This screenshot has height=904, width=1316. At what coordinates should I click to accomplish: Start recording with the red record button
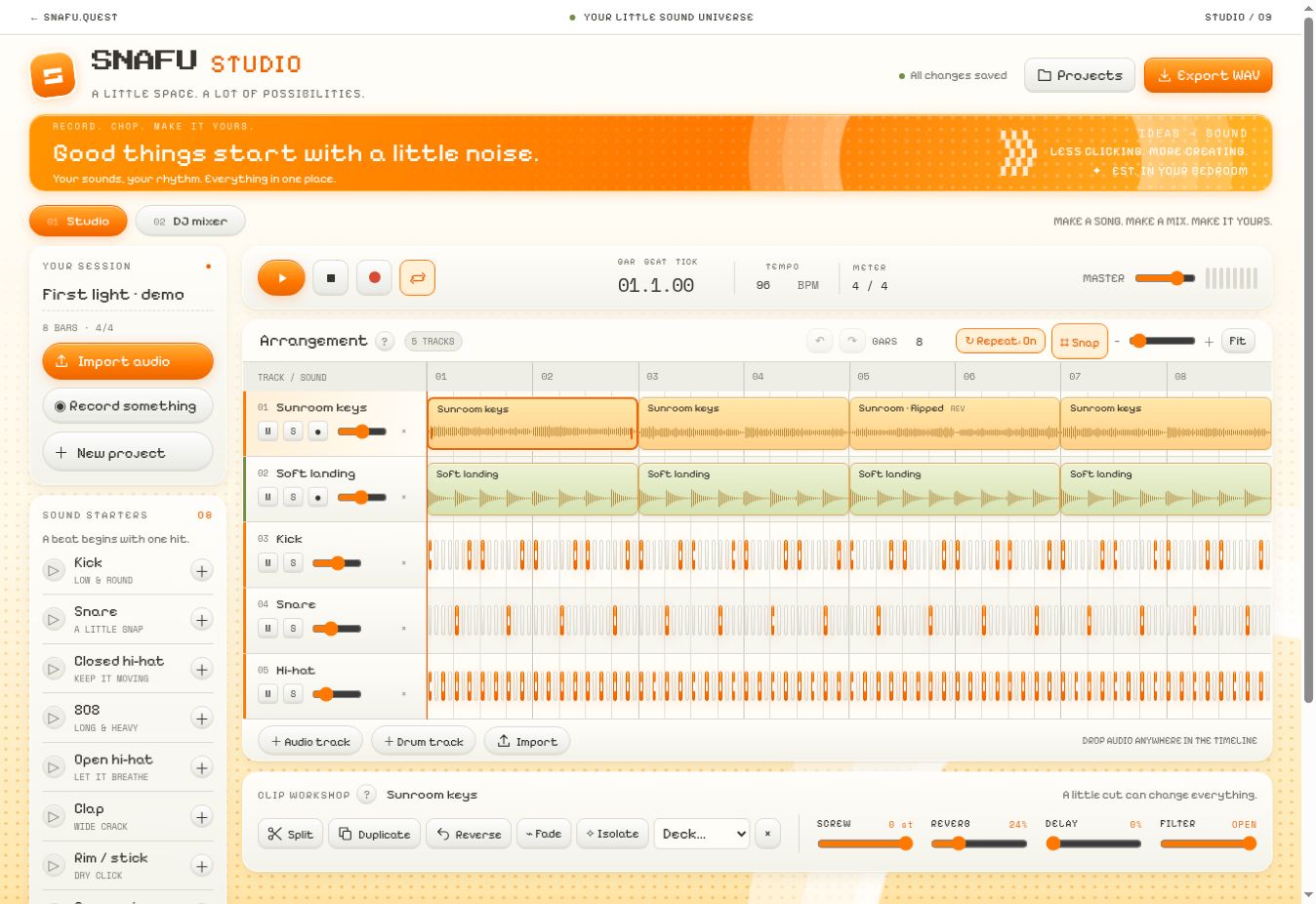pos(374,278)
